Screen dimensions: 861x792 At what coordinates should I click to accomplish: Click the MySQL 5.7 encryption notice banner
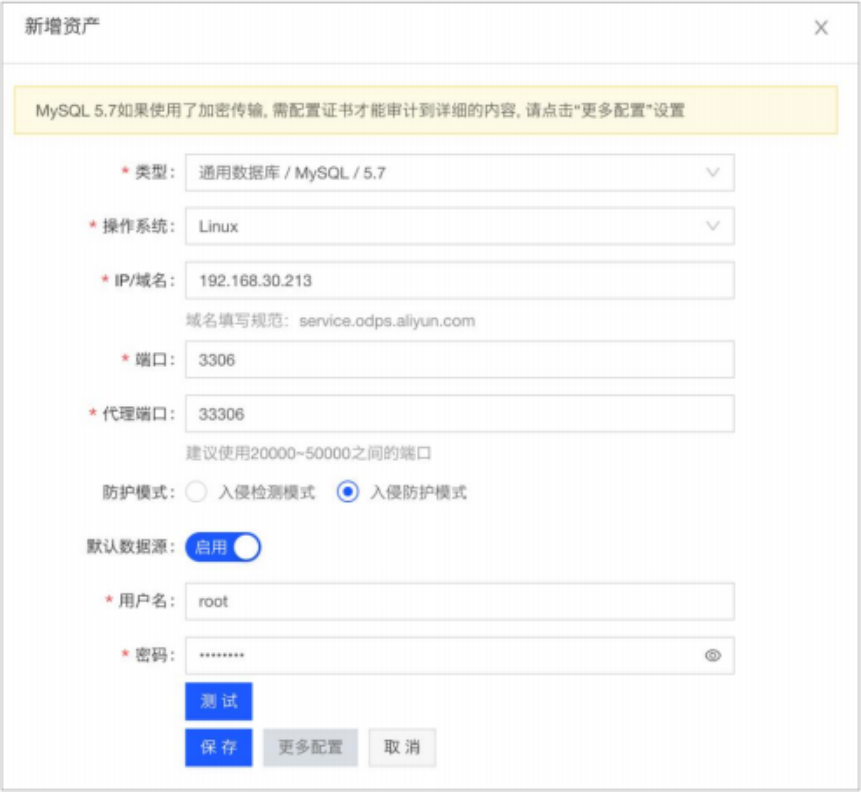point(426,110)
